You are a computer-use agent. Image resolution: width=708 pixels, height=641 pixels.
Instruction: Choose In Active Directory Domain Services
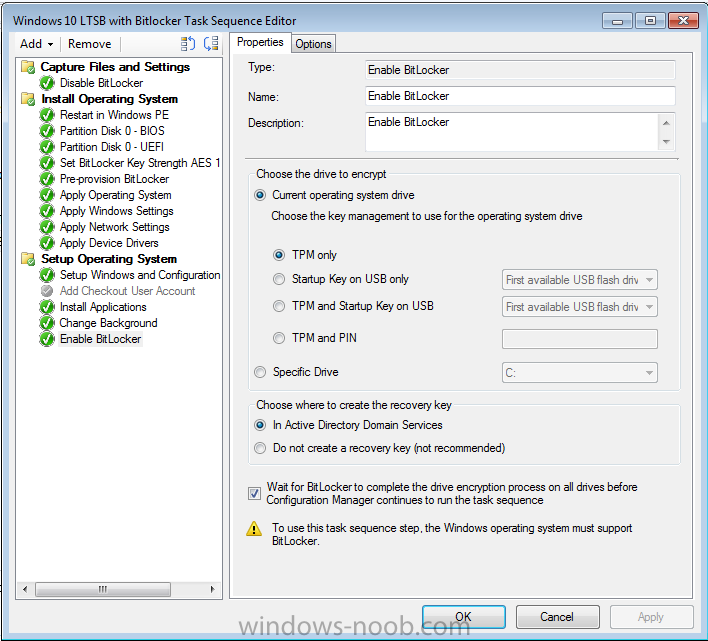pos(260,425)
